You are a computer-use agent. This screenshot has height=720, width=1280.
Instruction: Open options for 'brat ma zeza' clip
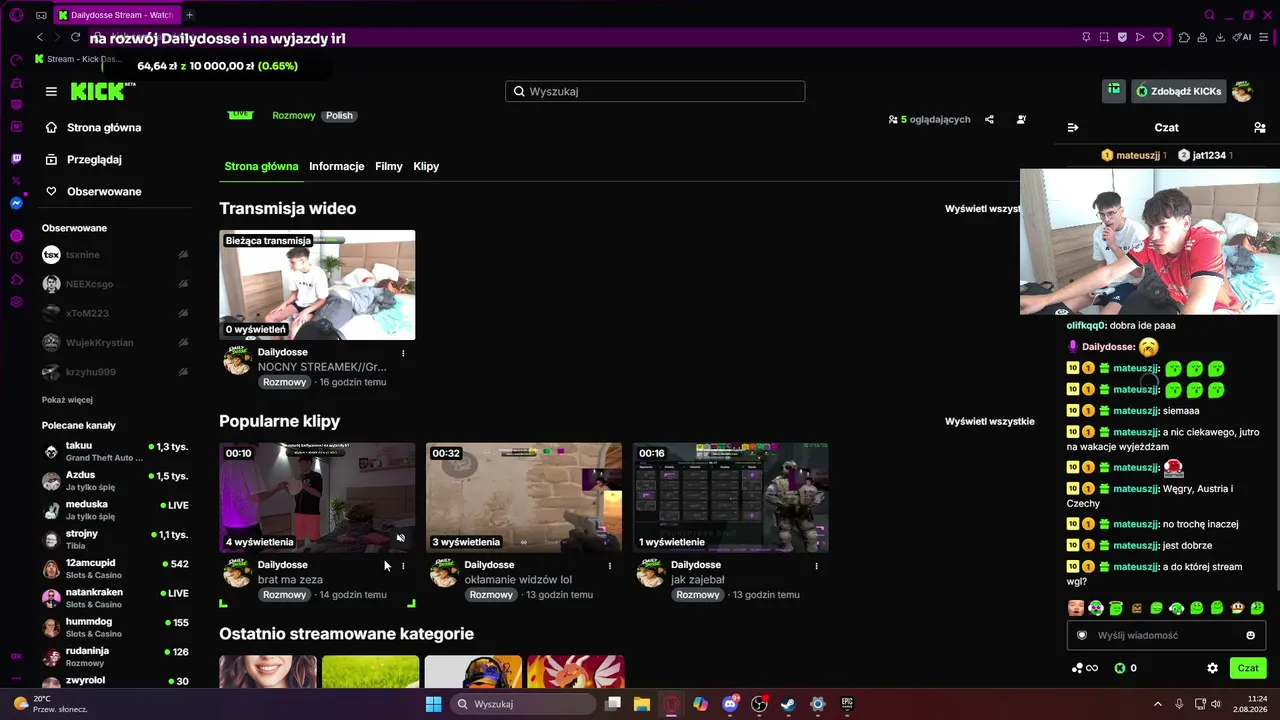pyautogui.click(x=403, y=566)
